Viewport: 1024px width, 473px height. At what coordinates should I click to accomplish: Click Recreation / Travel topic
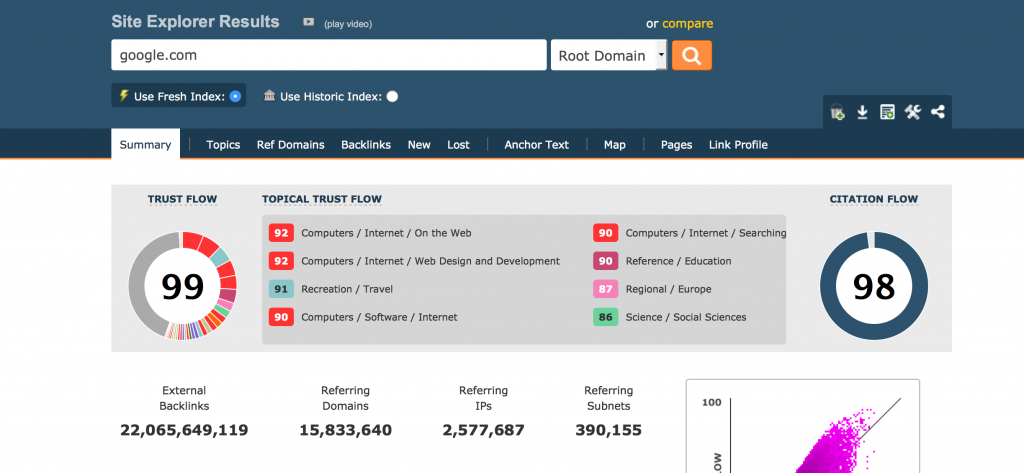(x=347, y=289)
